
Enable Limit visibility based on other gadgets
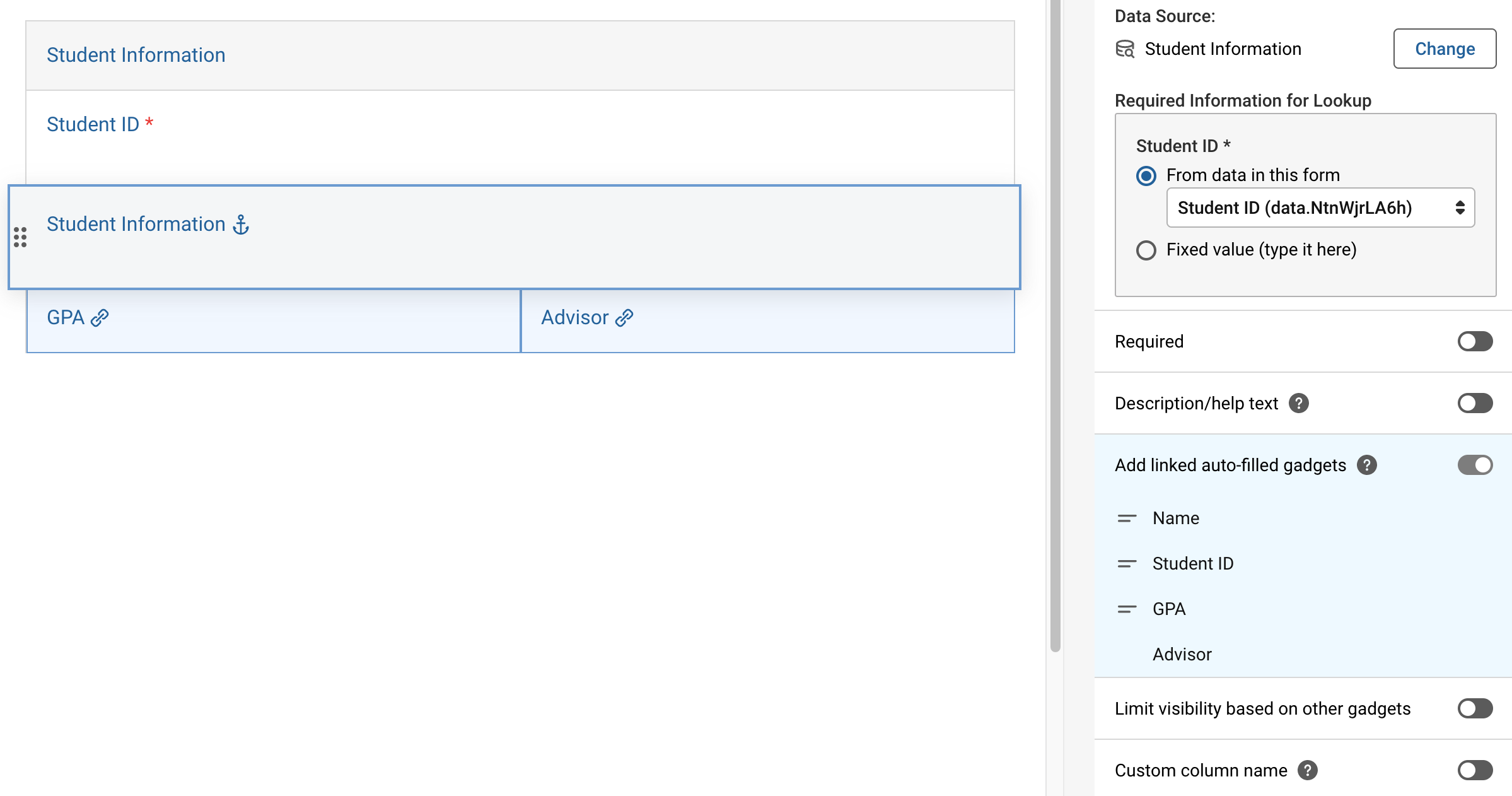pyautogui.click(x=1475, y=708)
